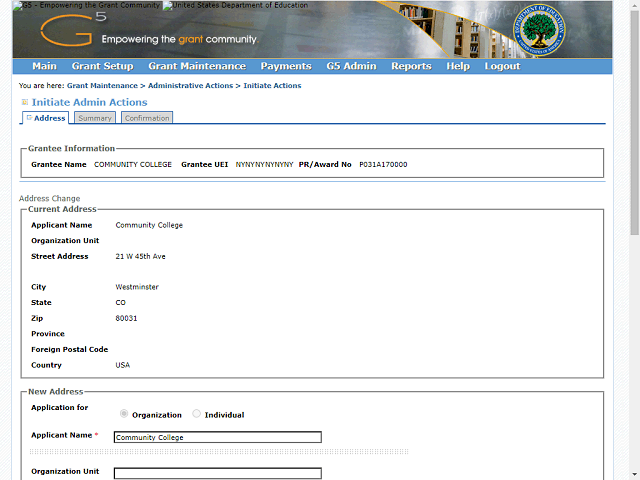The height and width of the screenshot is (480, 640).
Task: Click the G5 logo in the banner
Action: (66, 32)
